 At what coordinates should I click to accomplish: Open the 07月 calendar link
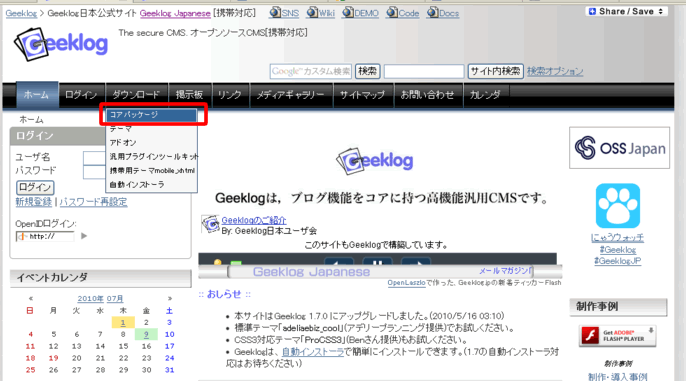coord(115,299)
